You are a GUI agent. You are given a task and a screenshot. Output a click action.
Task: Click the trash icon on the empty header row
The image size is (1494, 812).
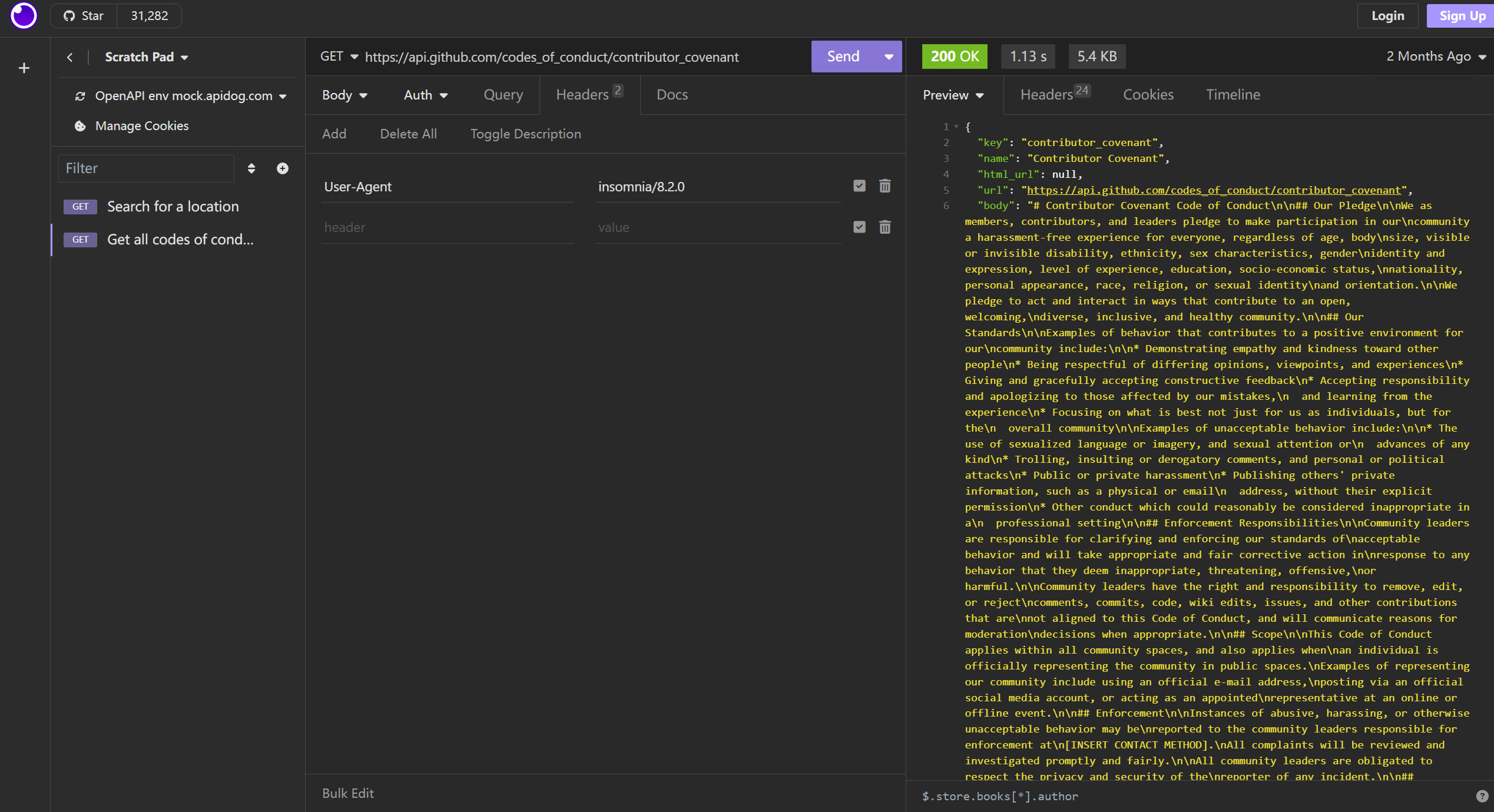click(x=885, y=227)
